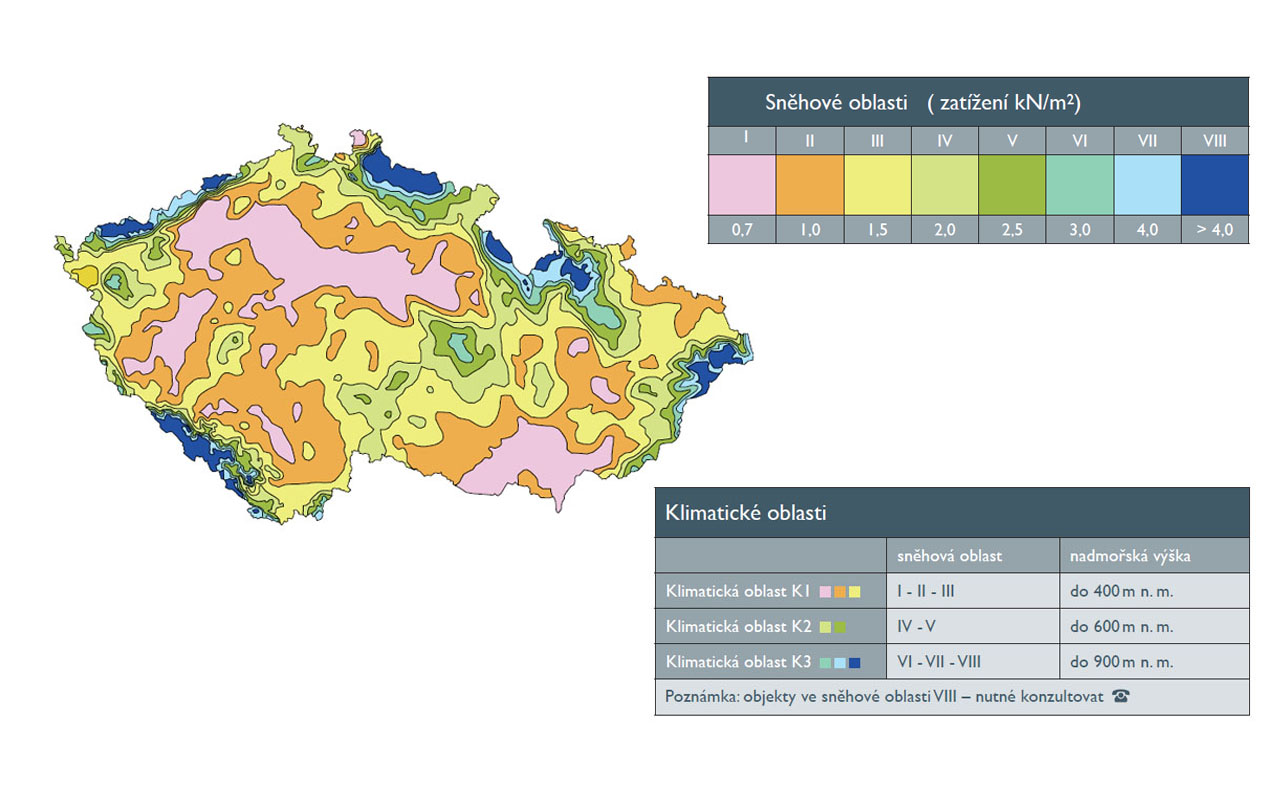
Task: Click the load value '0,7'
Action: tap(741, 229)
